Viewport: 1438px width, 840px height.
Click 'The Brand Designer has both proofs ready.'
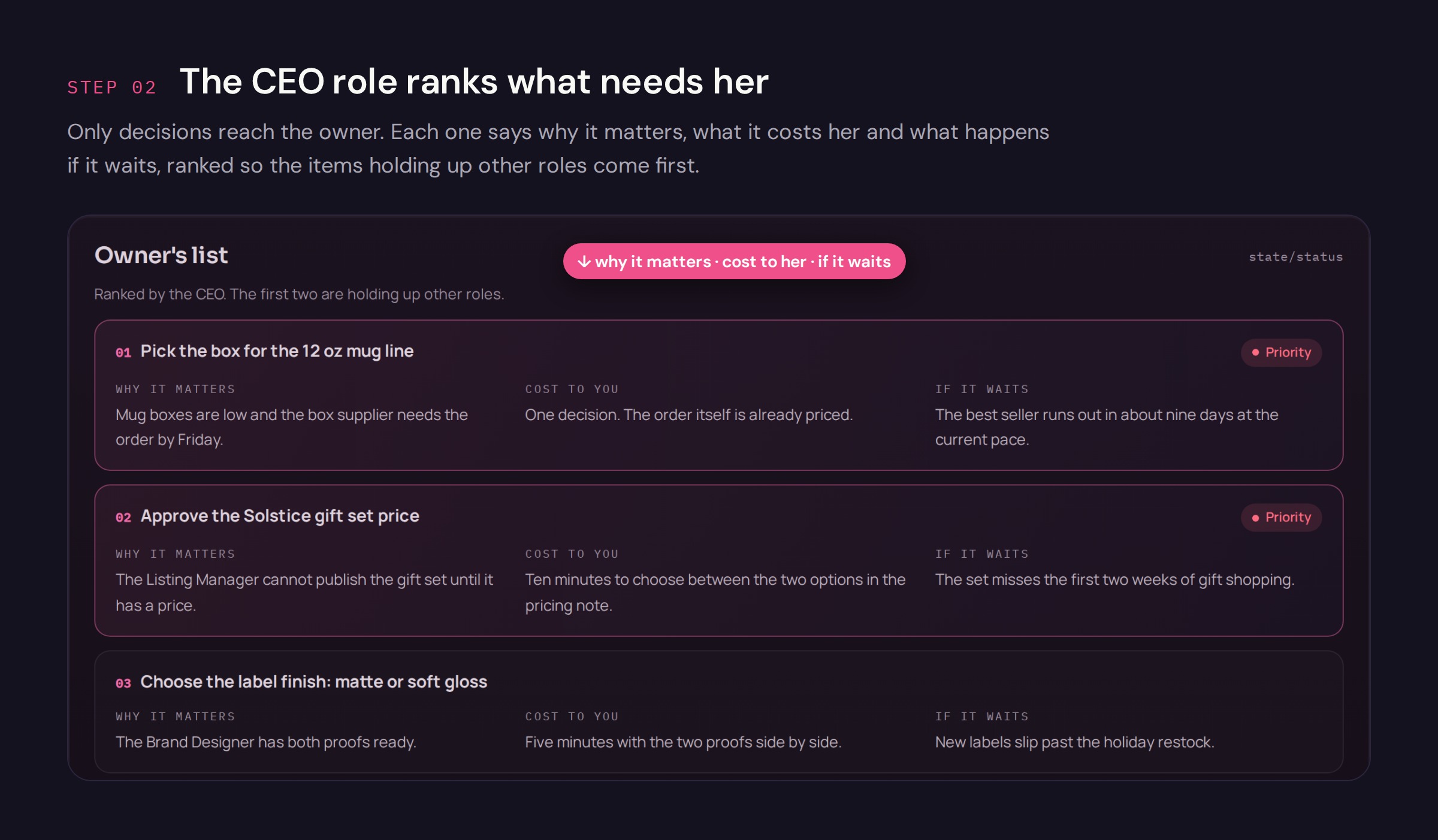click(266, 742)
